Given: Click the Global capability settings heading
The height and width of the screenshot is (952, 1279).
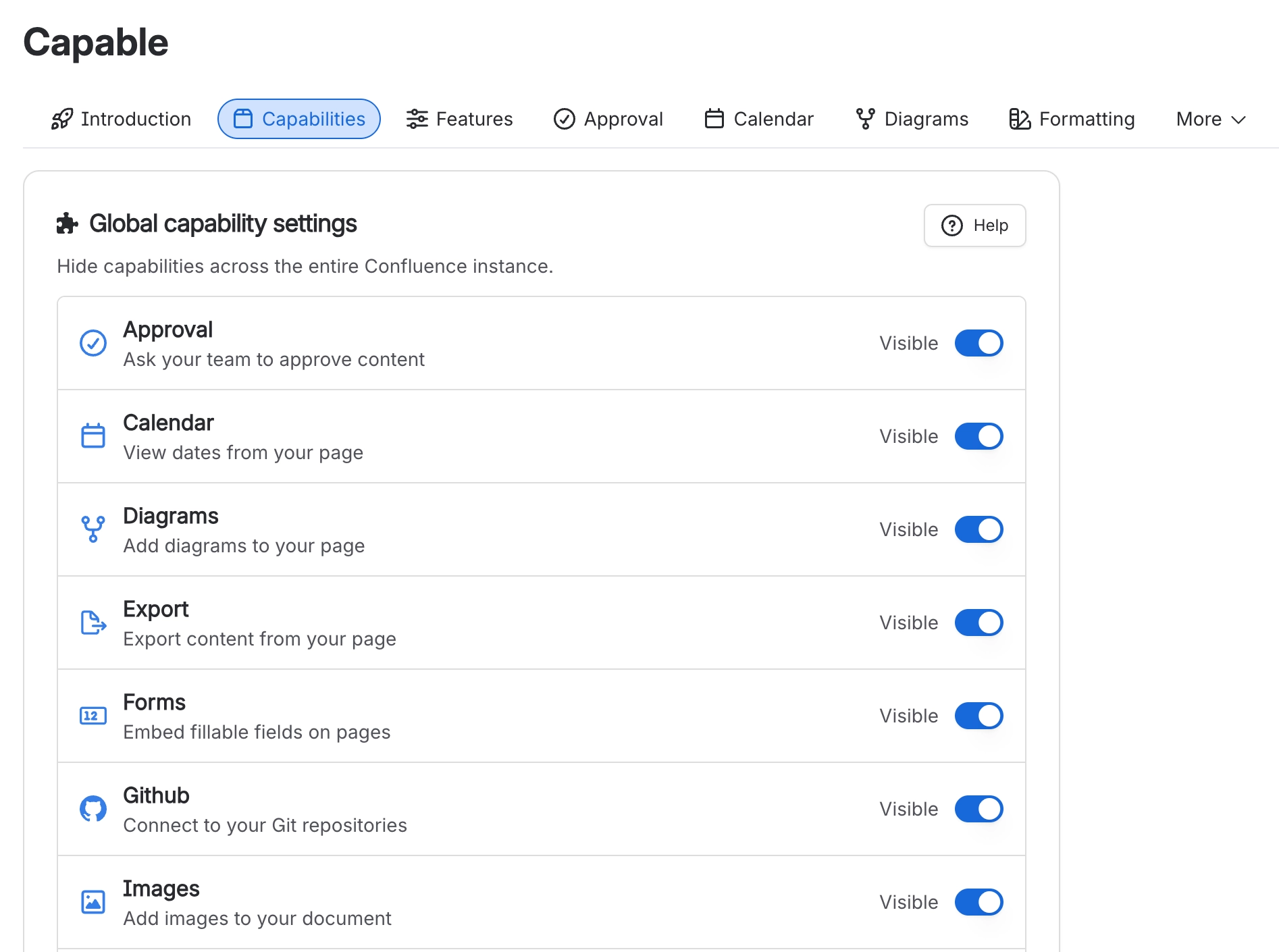Looking at the screenshot, I should [223, 223].
